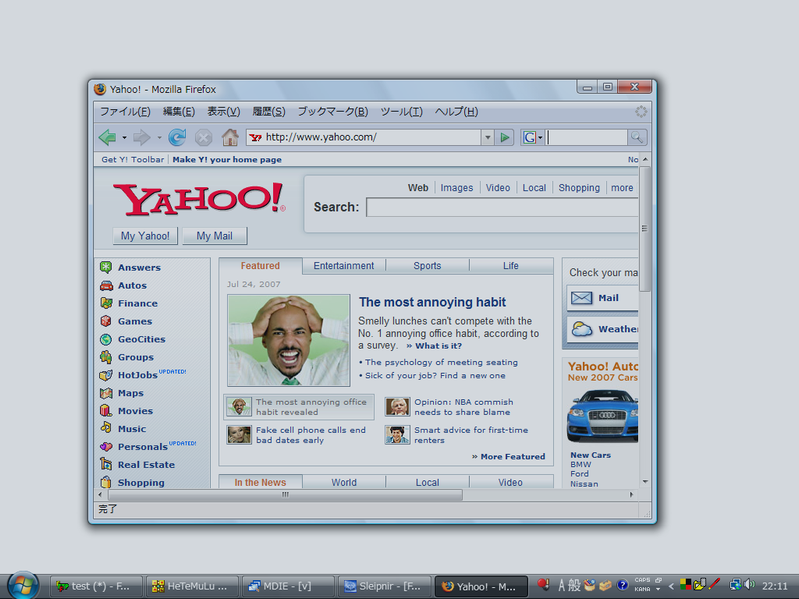Click the Maps icon in sidebar
This screenshot has width=799, height=599.
(106, 393)
